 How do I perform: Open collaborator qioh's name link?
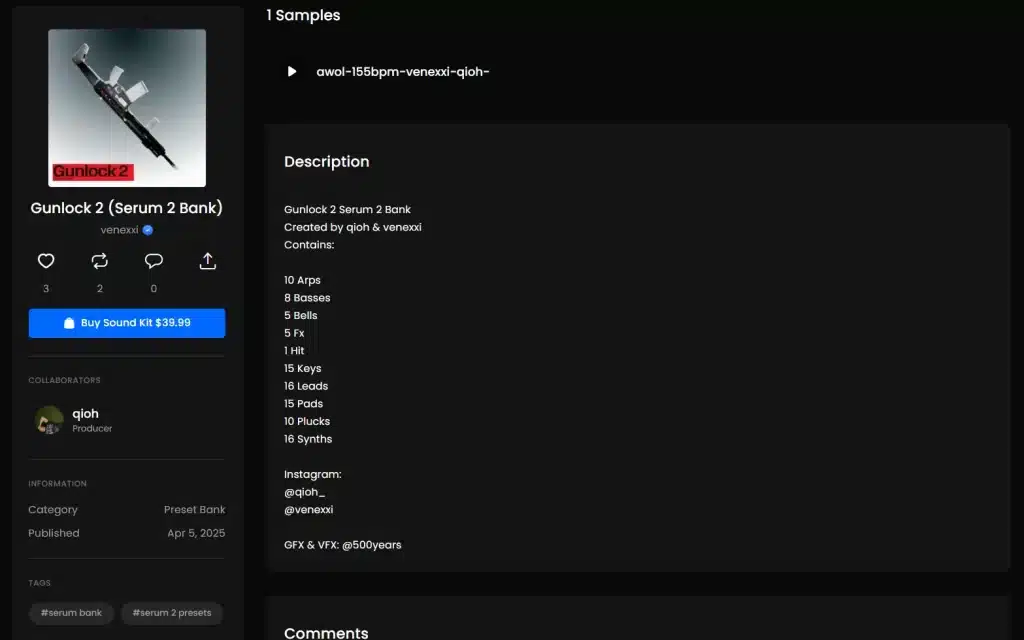click(85, 413)
